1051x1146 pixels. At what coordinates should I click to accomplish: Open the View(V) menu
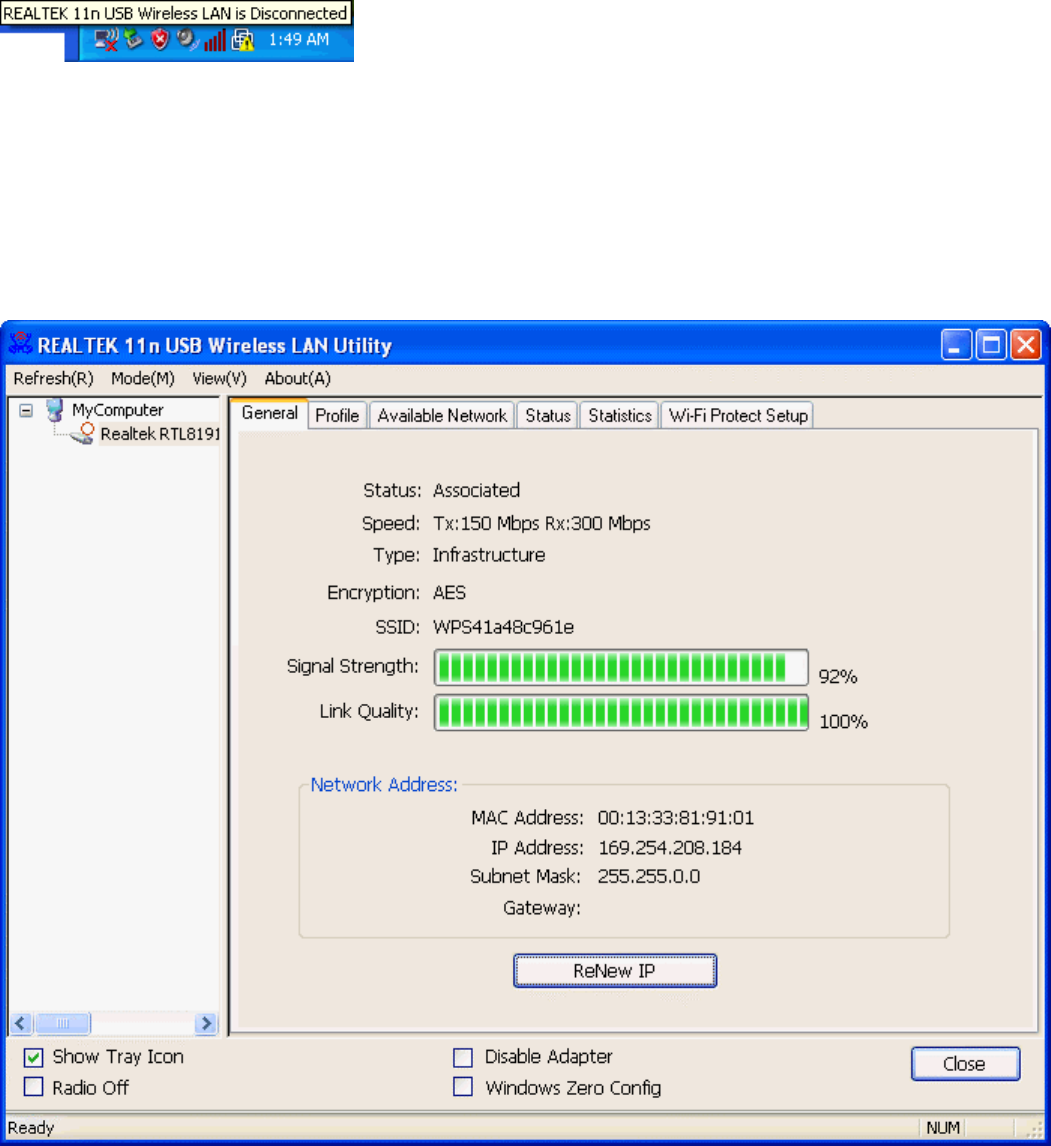pos(219,379)
